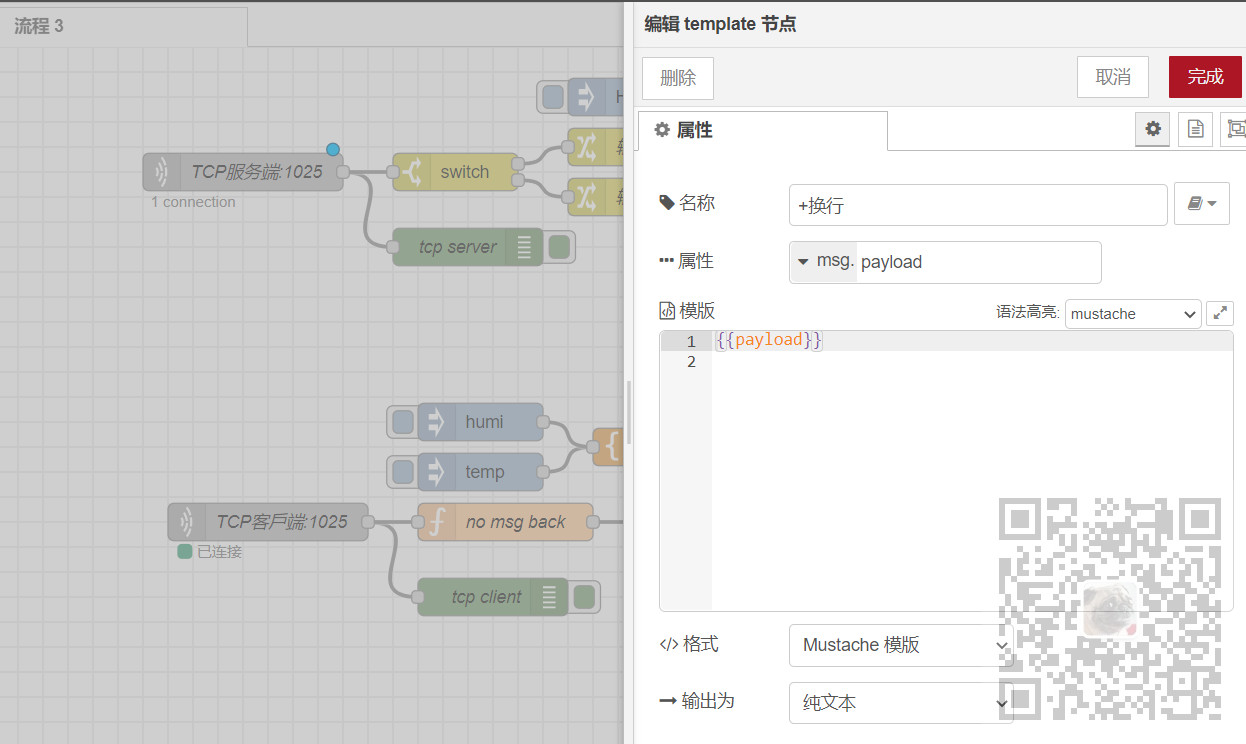
Task: Expand the template editor to full size
Action: [x=1220, y=313]
